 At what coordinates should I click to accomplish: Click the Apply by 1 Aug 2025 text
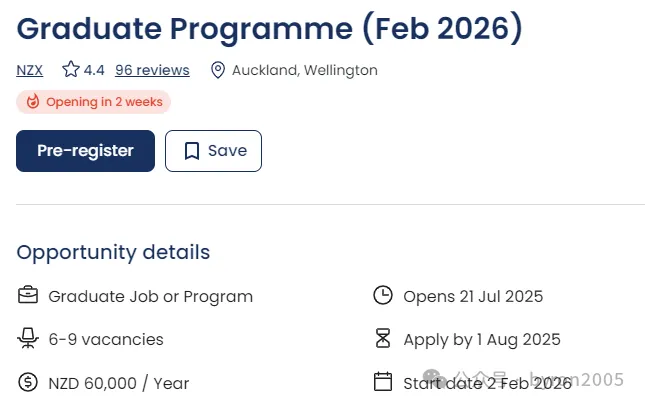tap(482, 340)
